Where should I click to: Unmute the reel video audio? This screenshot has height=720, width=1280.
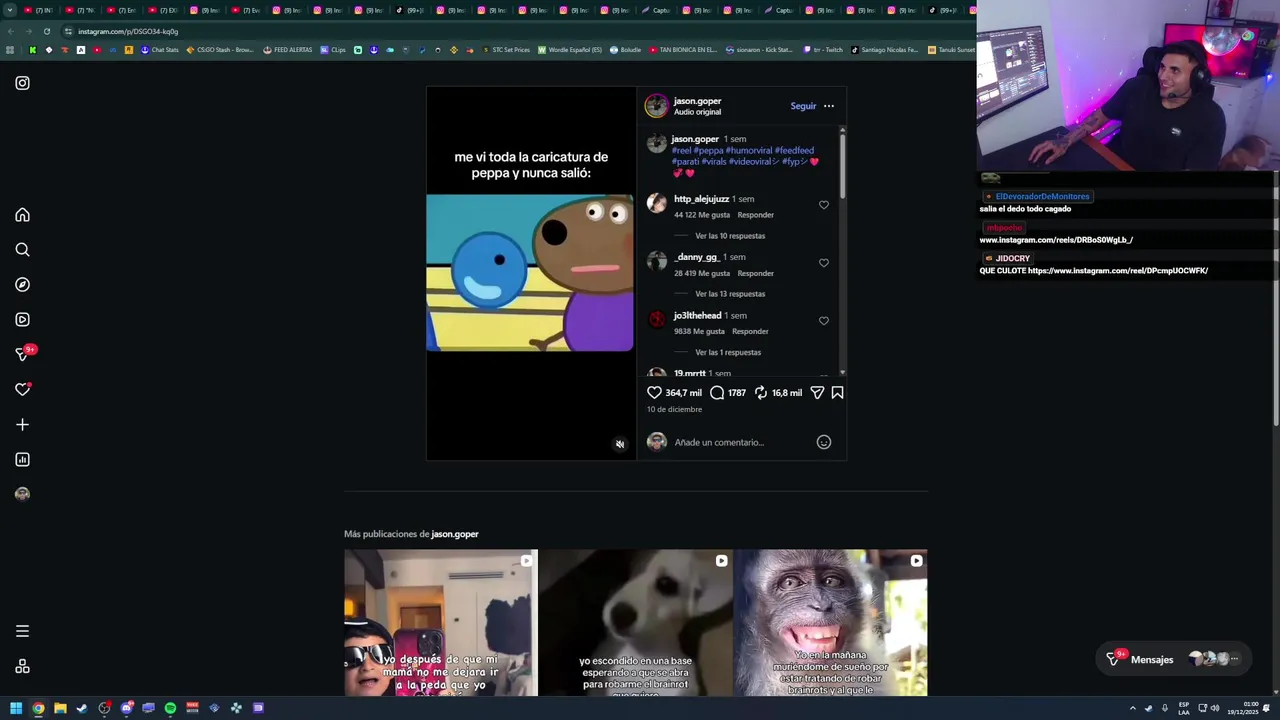pos(620,444)
